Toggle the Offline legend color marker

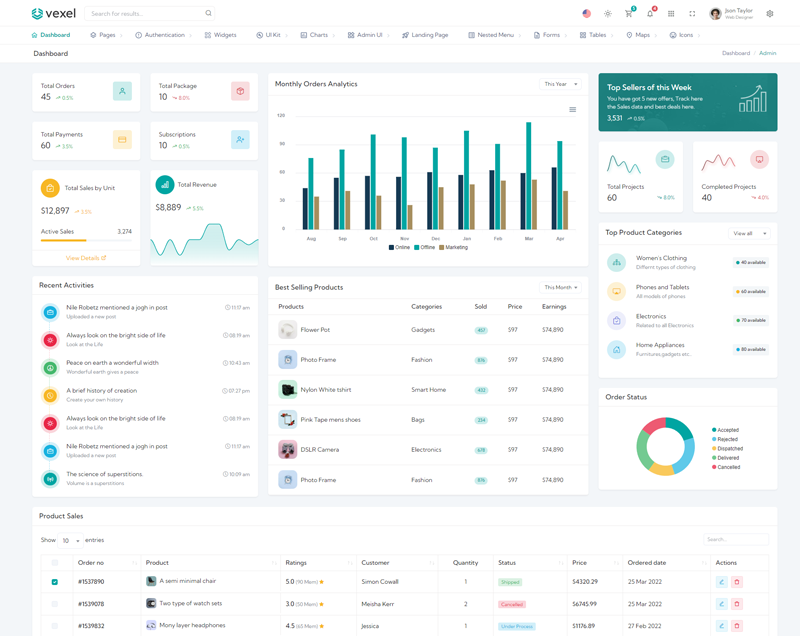[418, 247]
